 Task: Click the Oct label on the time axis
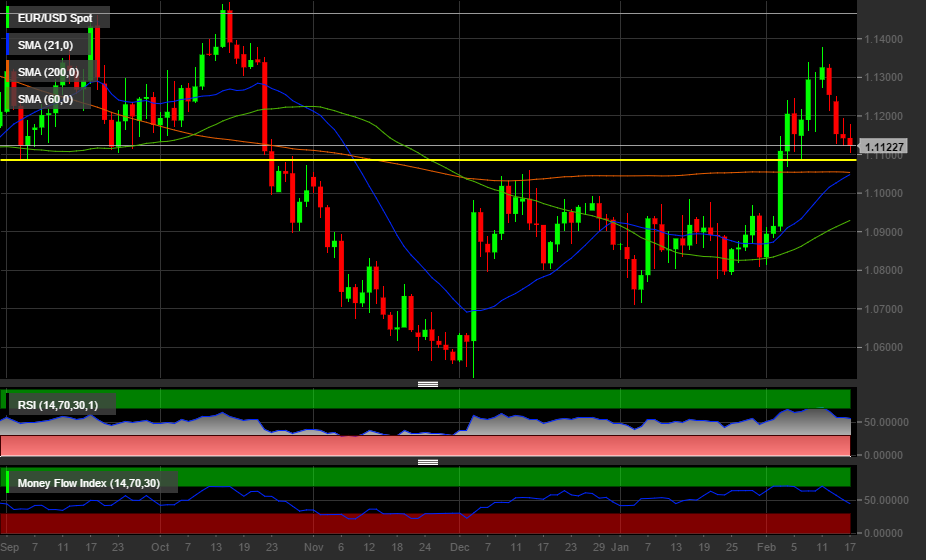[x=160, y=548]
